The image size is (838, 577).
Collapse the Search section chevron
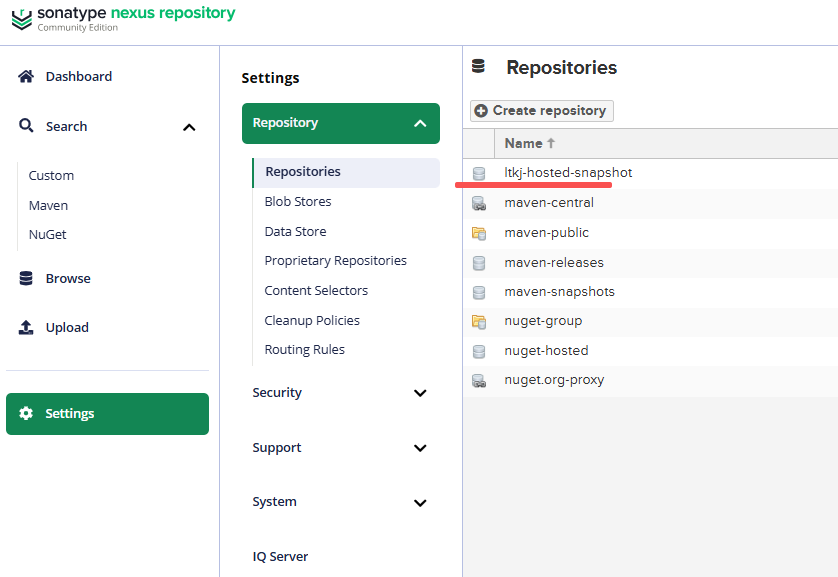(x=189, y=127)
